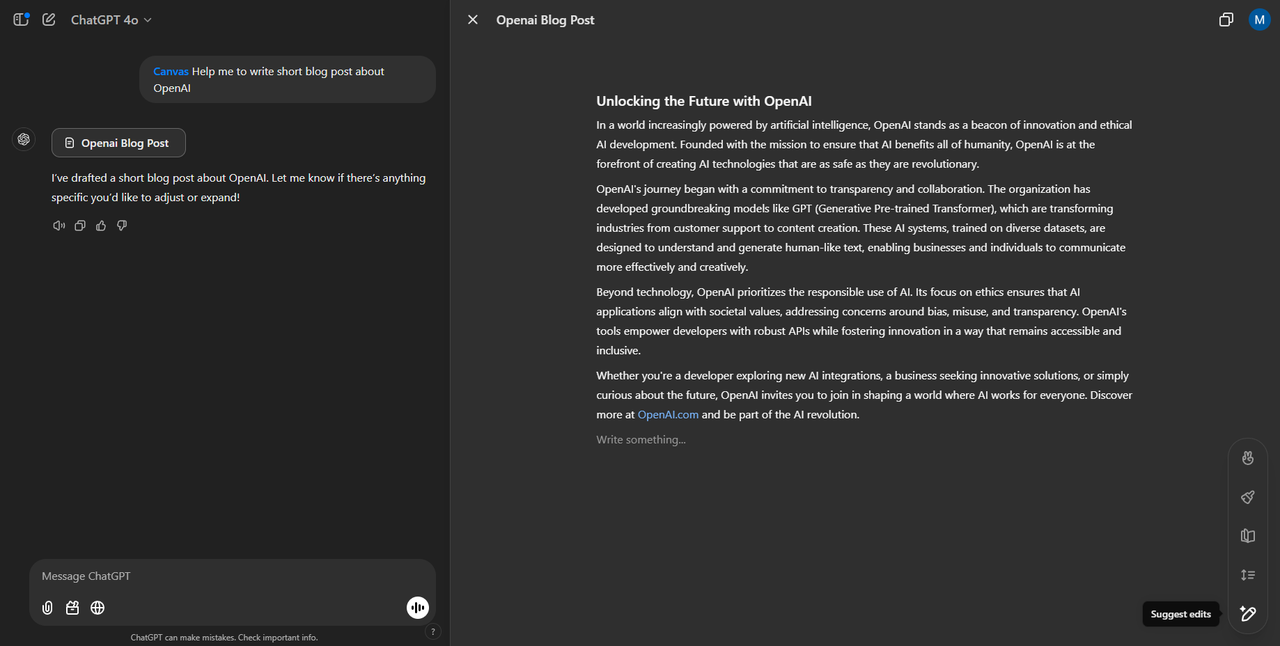
Task: Open the help question mark button
Action: 432,631
